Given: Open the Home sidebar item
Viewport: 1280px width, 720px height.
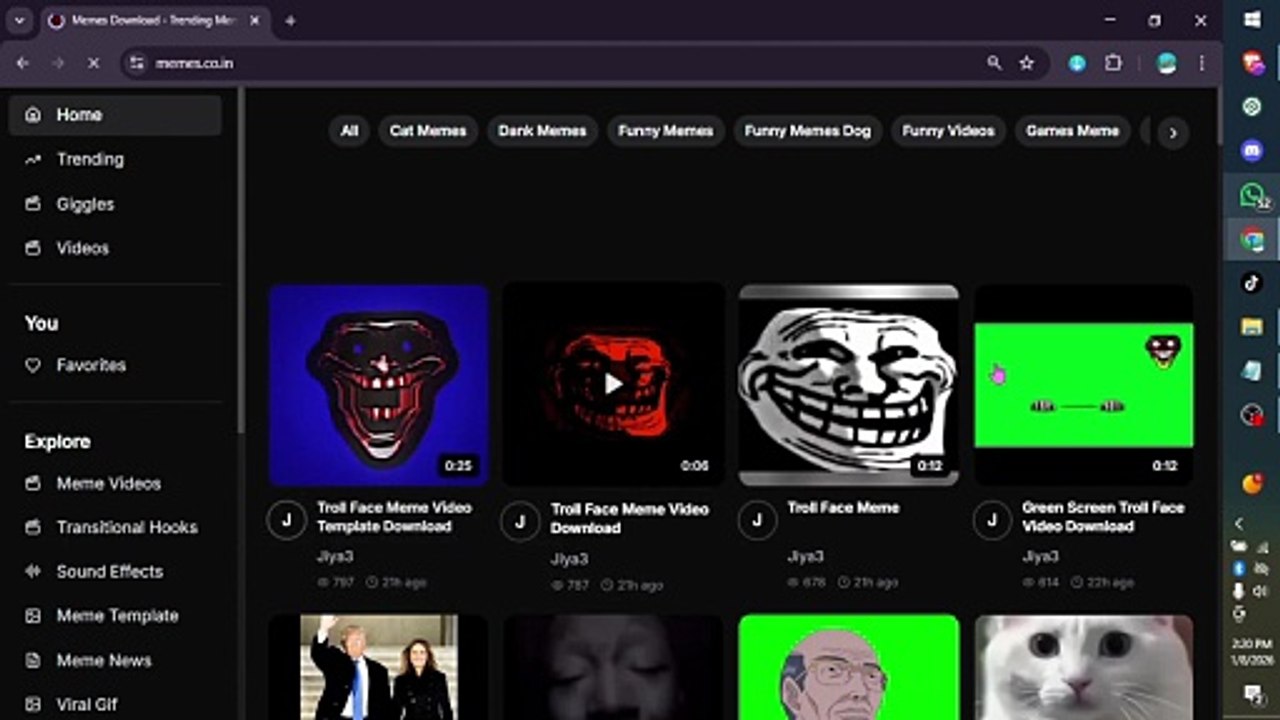Looking at the screenshot, I should point(115,115).
